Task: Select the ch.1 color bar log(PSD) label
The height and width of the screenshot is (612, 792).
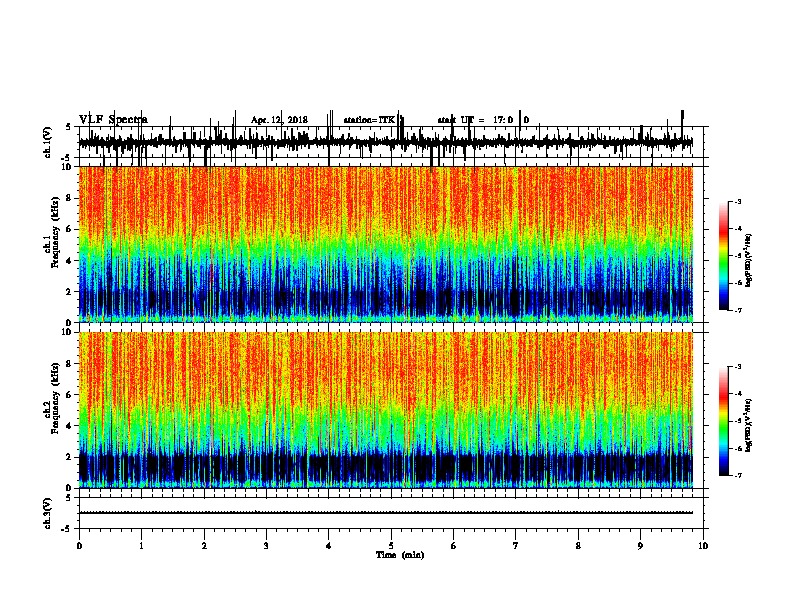Action: (x=749, y=261)
